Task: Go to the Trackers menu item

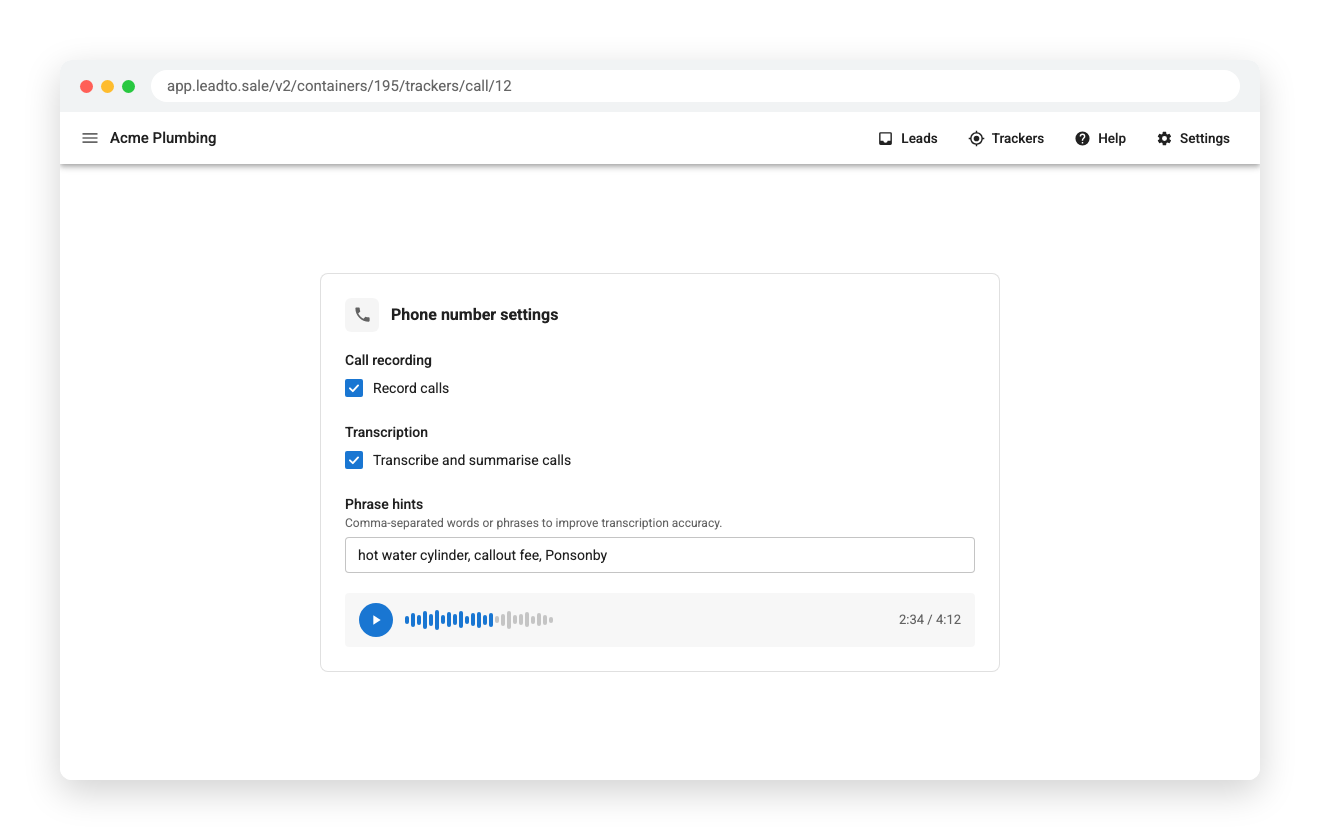Action: [1006, 139]
